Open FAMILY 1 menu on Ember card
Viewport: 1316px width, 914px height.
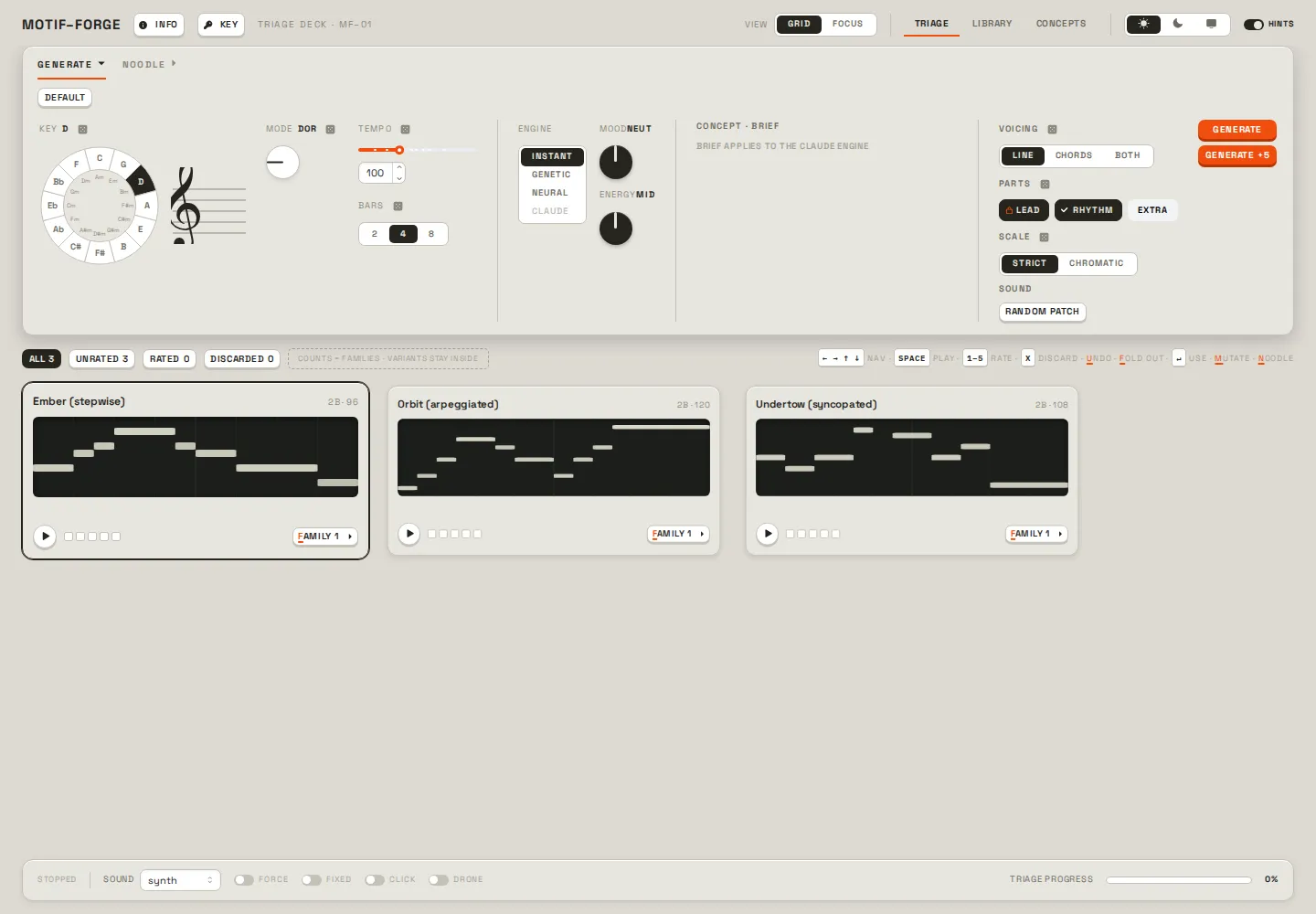(x=324, y=537)
